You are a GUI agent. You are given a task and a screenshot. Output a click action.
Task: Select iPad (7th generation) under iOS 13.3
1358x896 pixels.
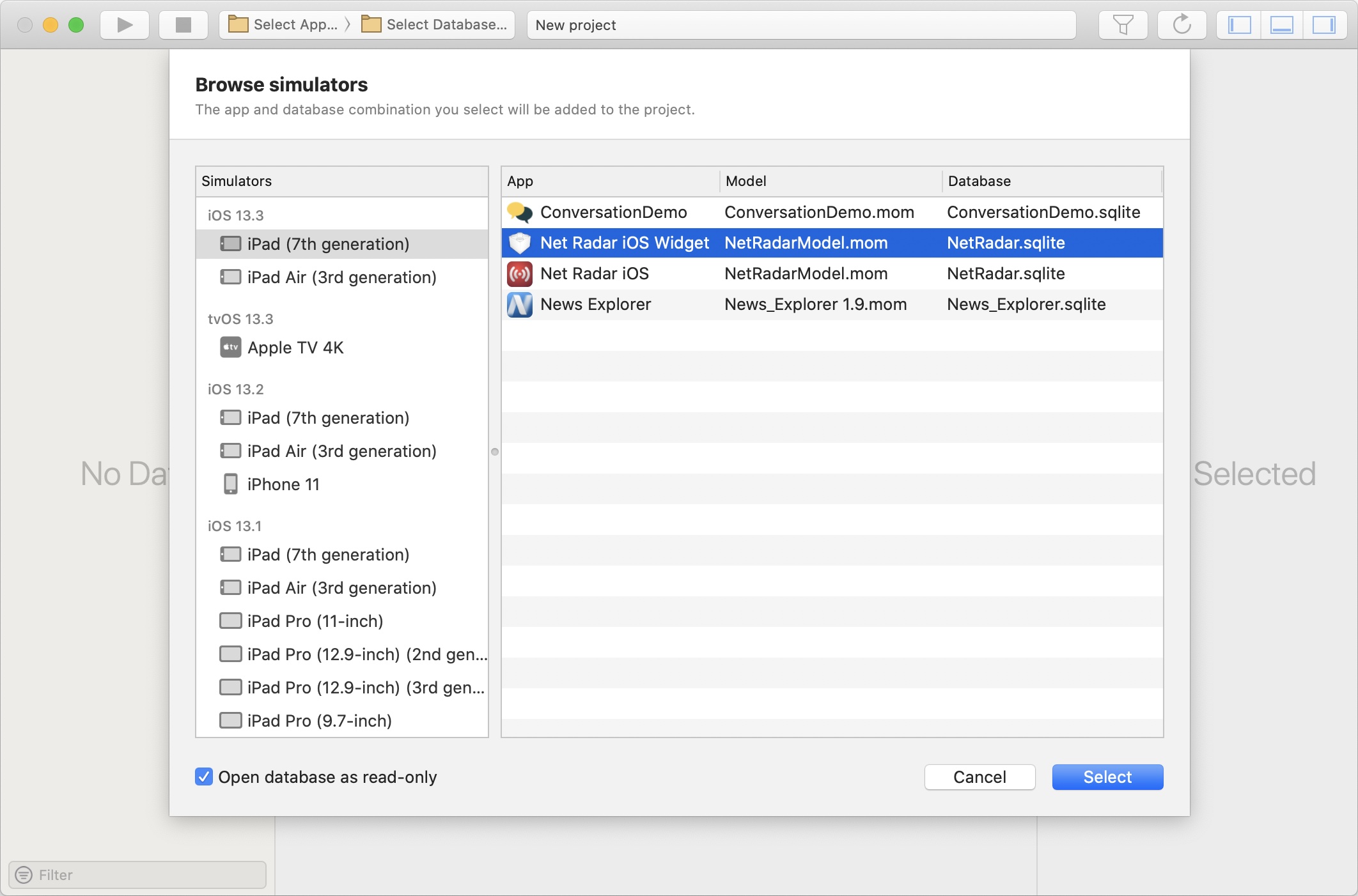[342, 244]
